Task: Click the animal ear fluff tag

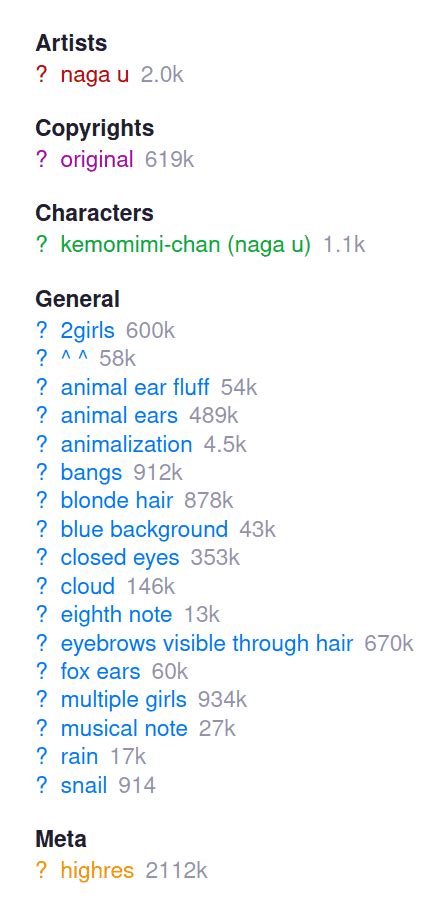Action: (135, 387)
